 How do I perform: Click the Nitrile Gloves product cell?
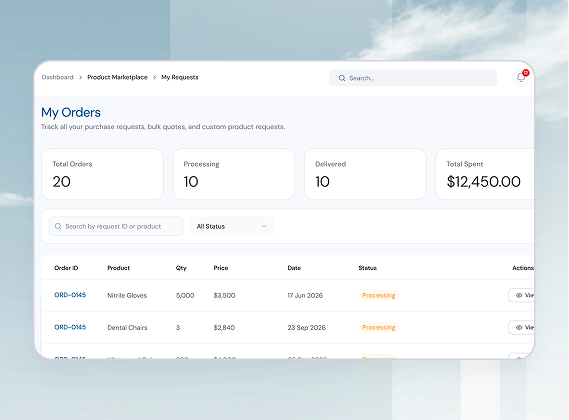click(x=127, y=295)
